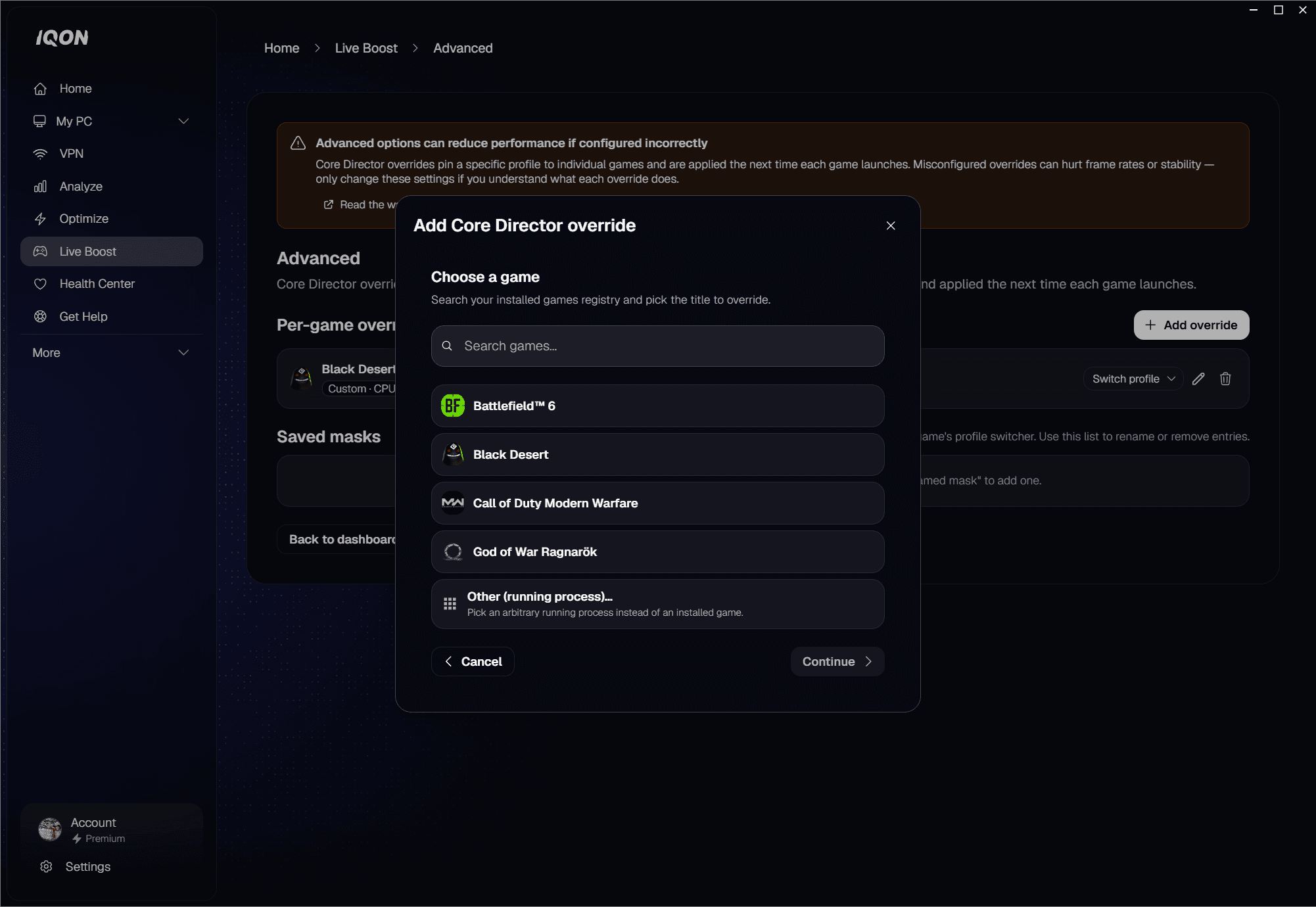
Task: Delete the override using the trash icon
Action: tap(1225, 379)
